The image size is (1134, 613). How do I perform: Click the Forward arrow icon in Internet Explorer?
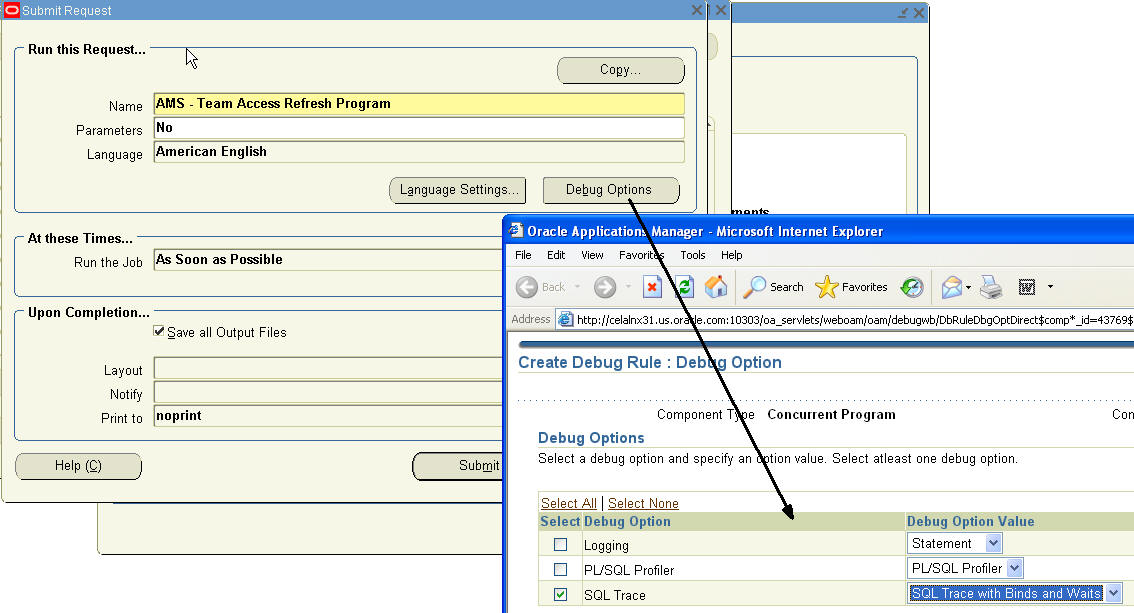click(605, 287)
